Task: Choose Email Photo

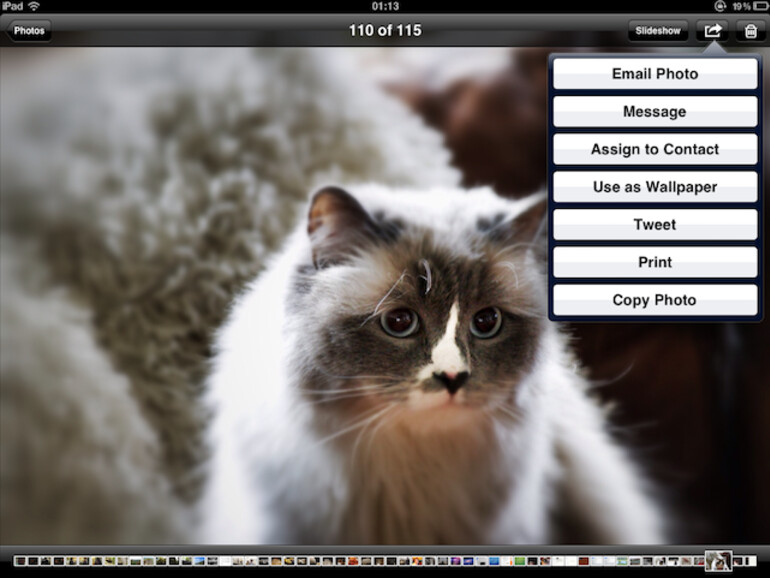Action: pyautogui.click(x=655, y=74)
